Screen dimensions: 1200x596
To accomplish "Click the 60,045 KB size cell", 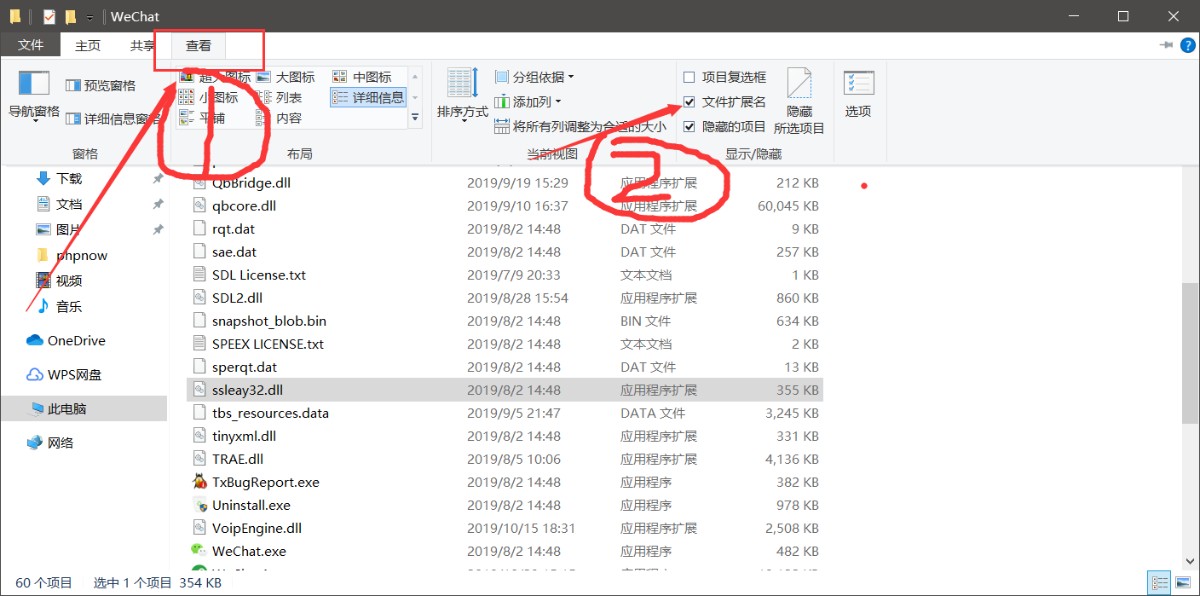I will point(788,206).
